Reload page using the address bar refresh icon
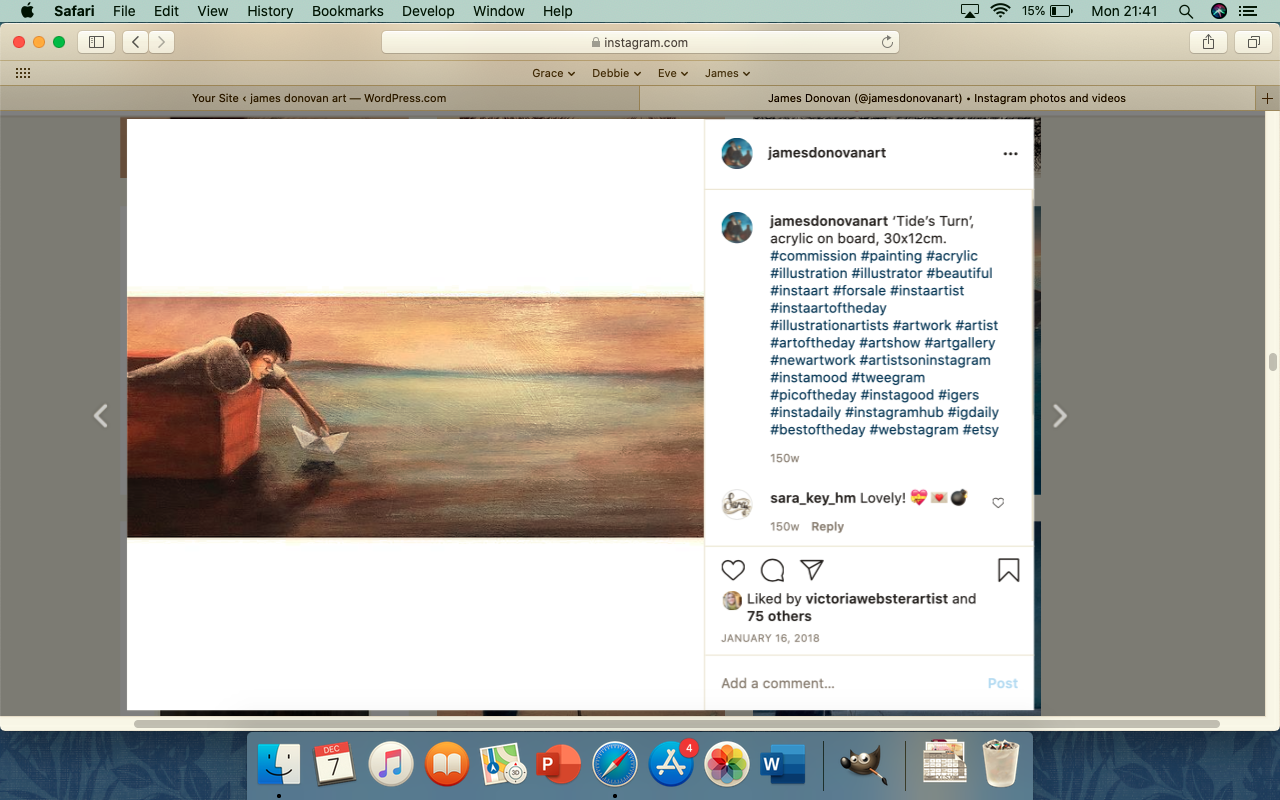This screenshot has height=800, width=1280. tap(886, 42)
